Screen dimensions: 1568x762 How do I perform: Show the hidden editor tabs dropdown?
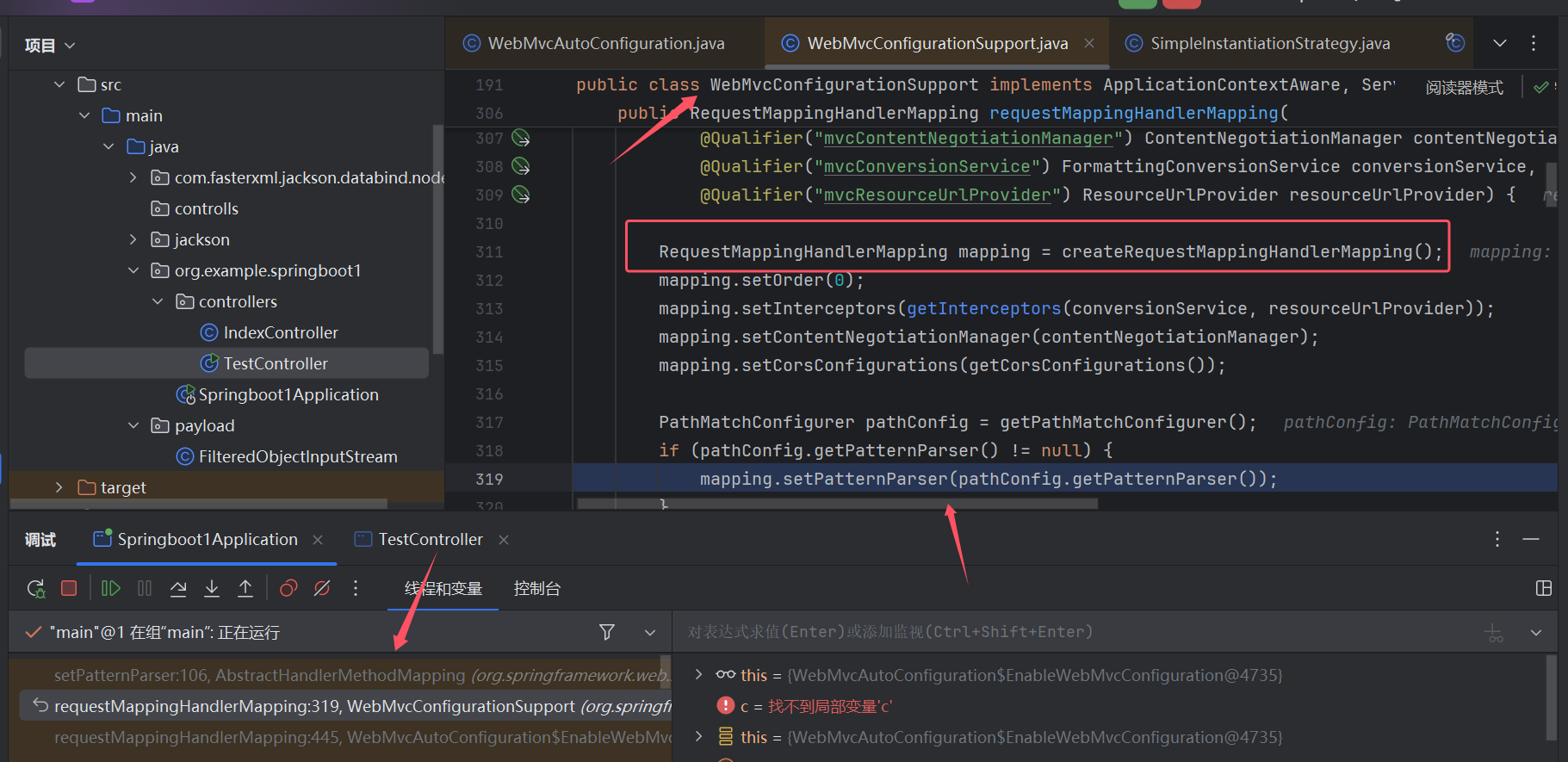click(x=1500, y=43)
